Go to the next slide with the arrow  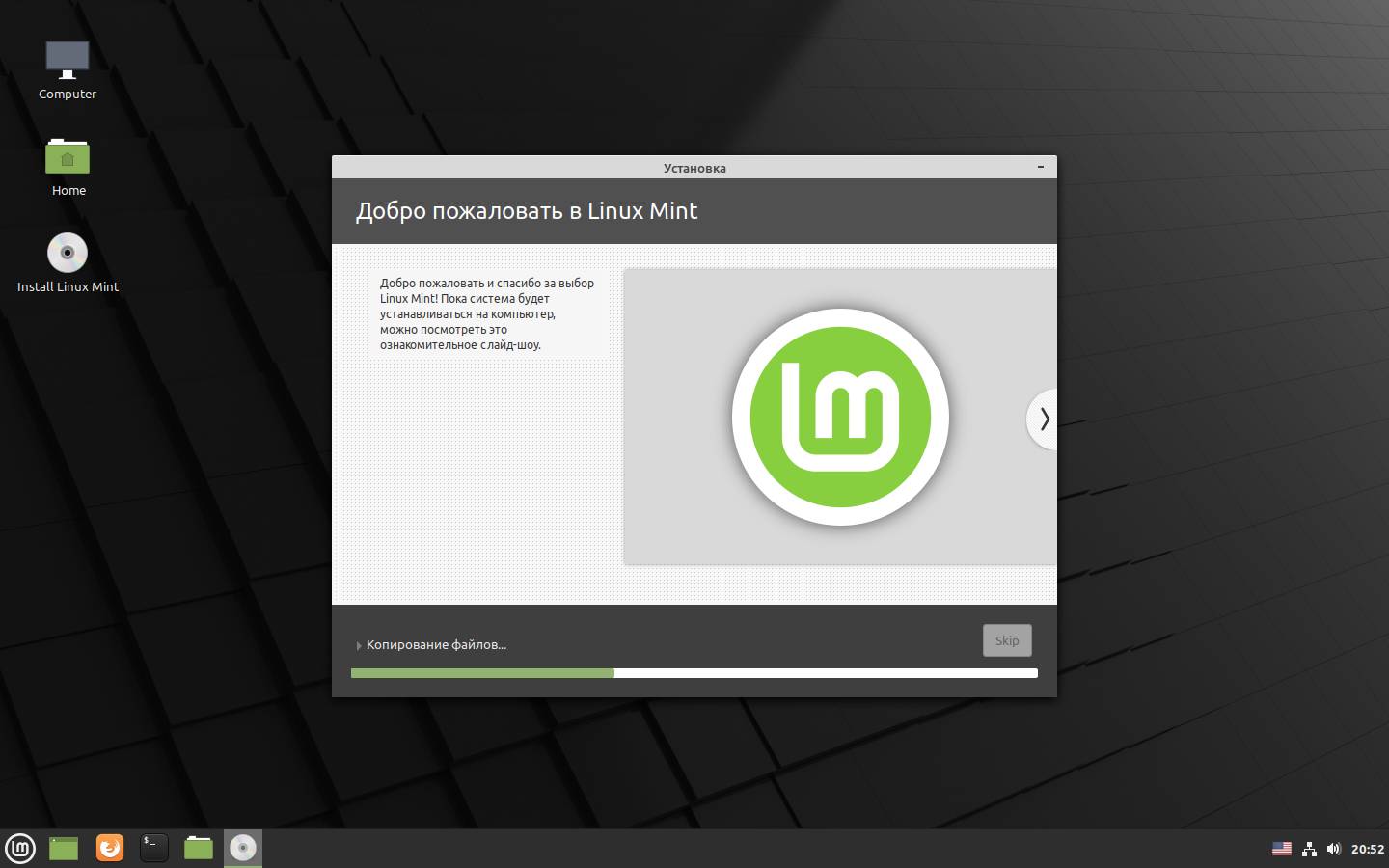1044,419
